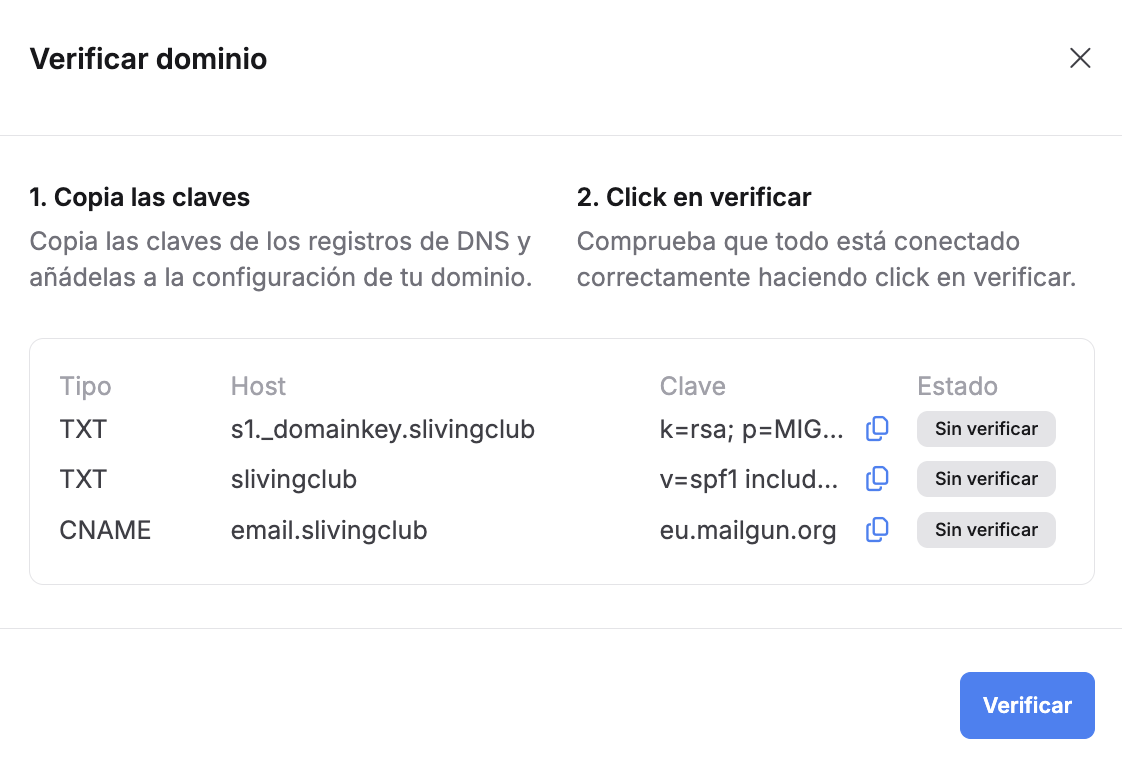The width and height of the screenshot is (1122, 758).
Task: Copy the eu.mailgun.org CNAME value
Action: pos(877,530)
